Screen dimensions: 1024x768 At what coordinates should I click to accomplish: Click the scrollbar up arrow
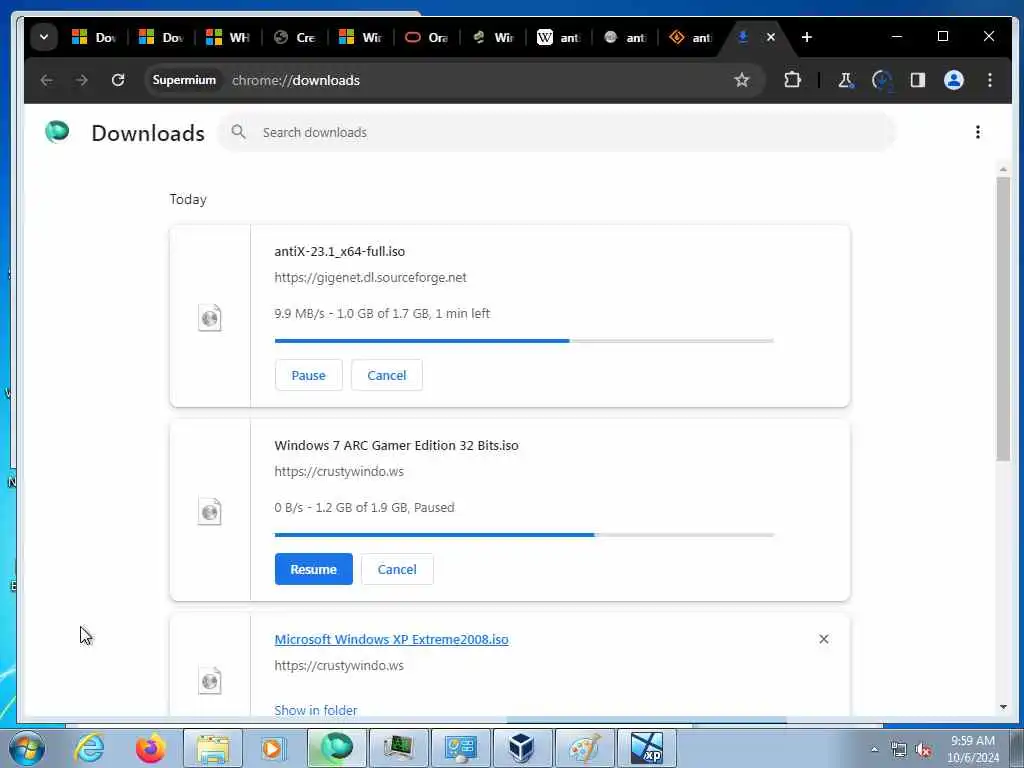[x=1003, y=169]
